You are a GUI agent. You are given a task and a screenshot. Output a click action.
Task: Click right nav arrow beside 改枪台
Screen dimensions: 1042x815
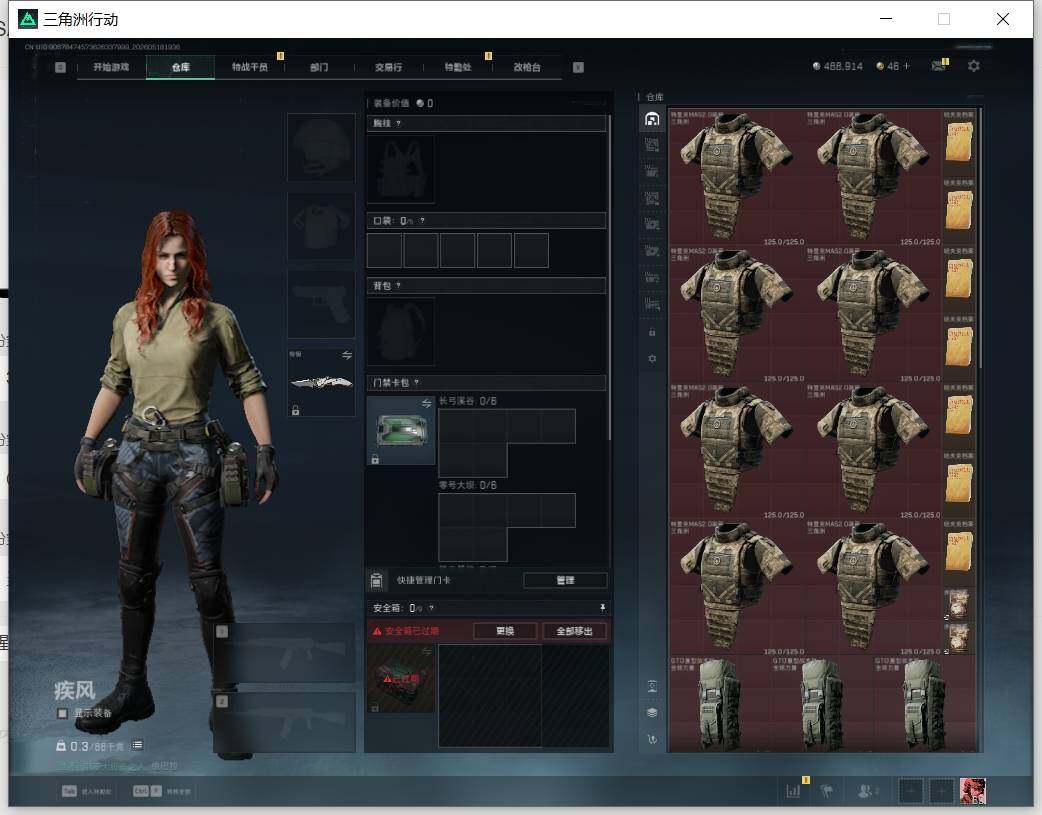[578, 67]
